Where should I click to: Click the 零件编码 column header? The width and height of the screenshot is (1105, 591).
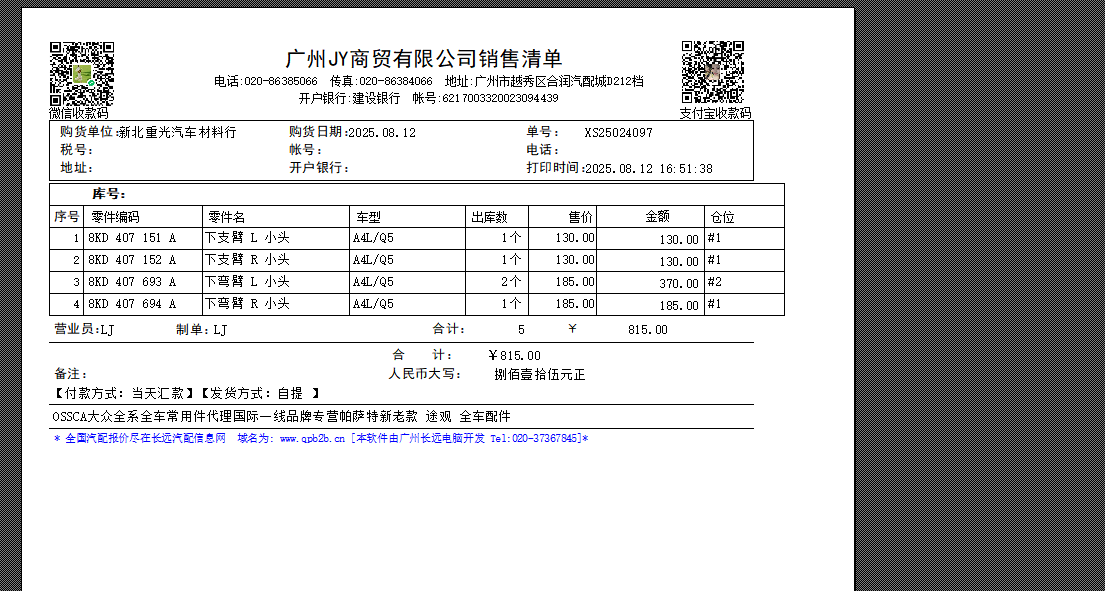coord(116,217)
